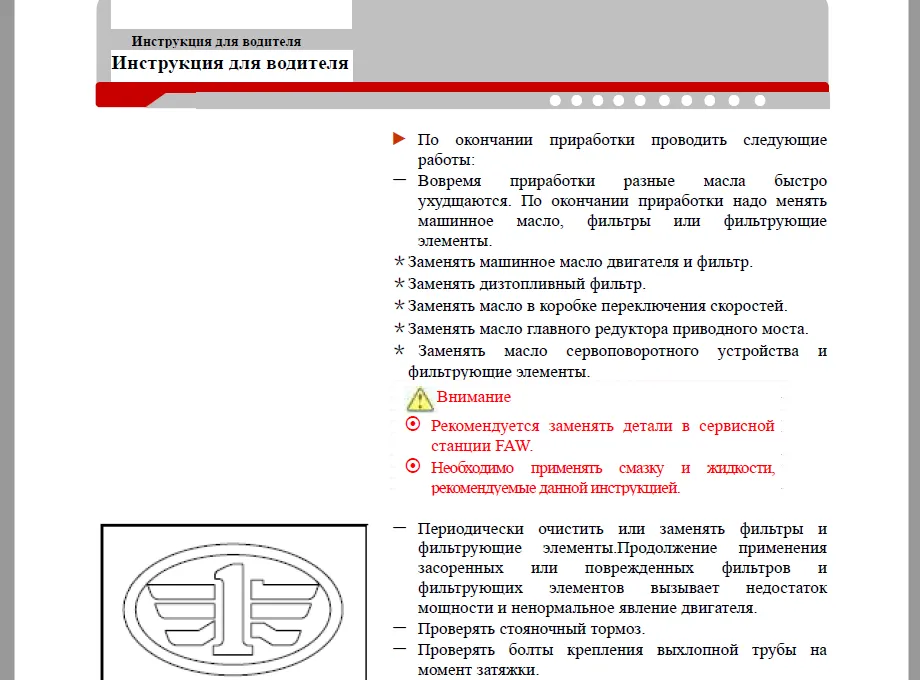Click the line "Заменять машинное масло двигателя и фильтр"
920x680 pixels.
(580, 262)
